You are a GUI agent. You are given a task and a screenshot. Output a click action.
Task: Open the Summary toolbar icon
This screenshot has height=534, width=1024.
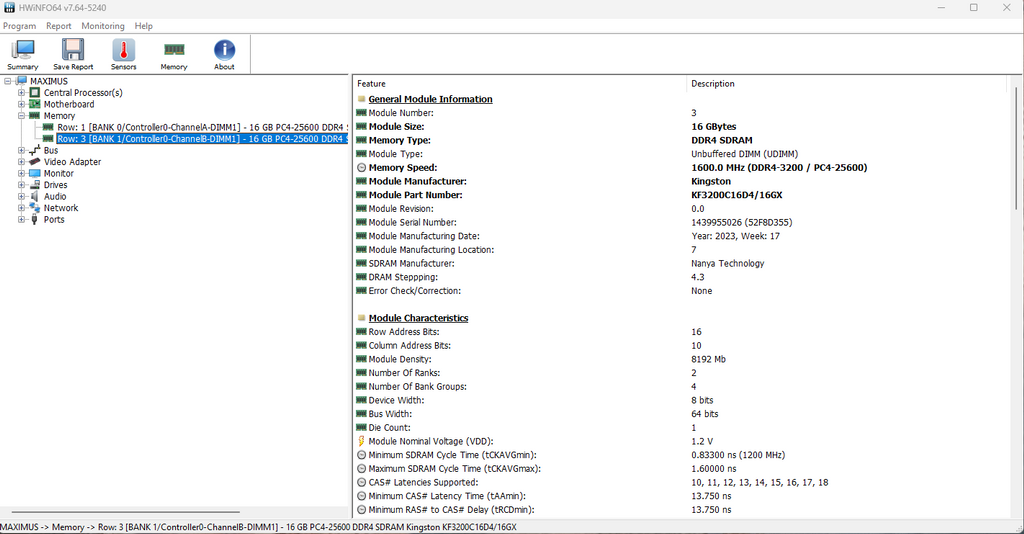pos(23,50)
